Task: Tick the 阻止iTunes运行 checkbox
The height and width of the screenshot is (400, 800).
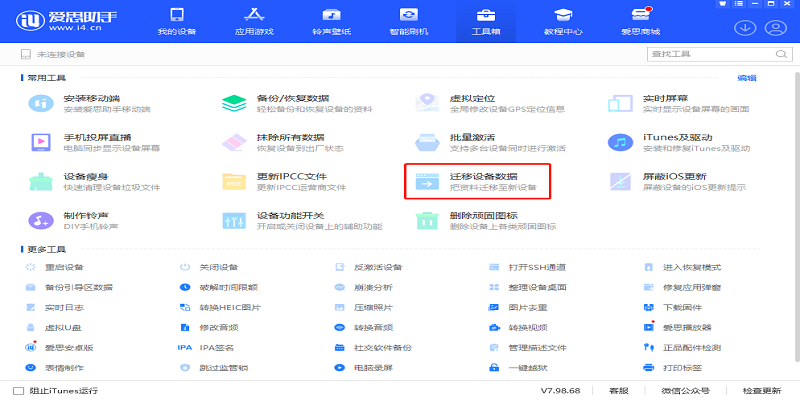Action: click(x=18, y=390)
